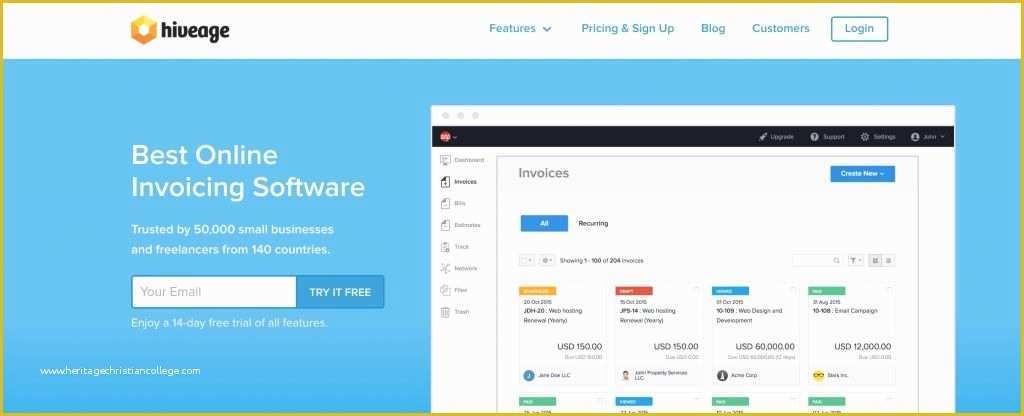Image resolution: width=1024 pixels, height=416 pixels.
Task: Open invoice JPS-14 Web hosting Renewal
Action: (650, 315)
